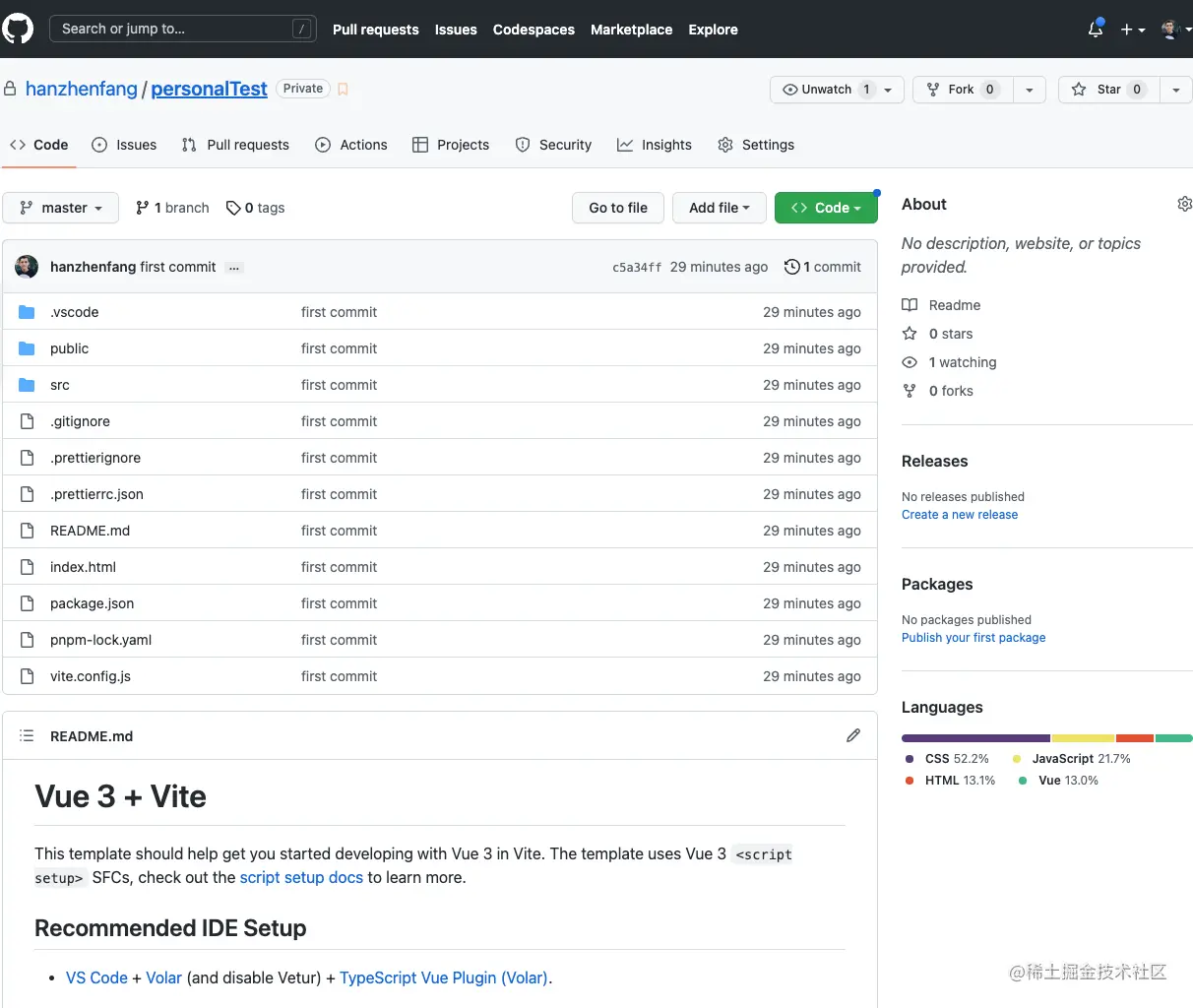Click the purple CSS language bar segment

975,738
